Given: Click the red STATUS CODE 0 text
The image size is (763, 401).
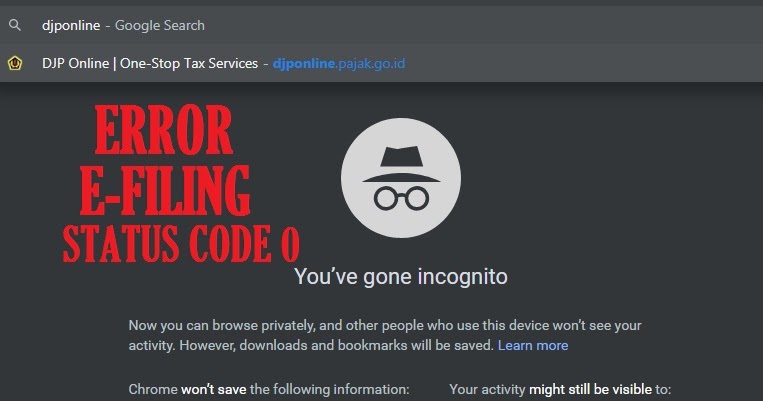Looking at the screenshot, I should (x=181, y=243).
